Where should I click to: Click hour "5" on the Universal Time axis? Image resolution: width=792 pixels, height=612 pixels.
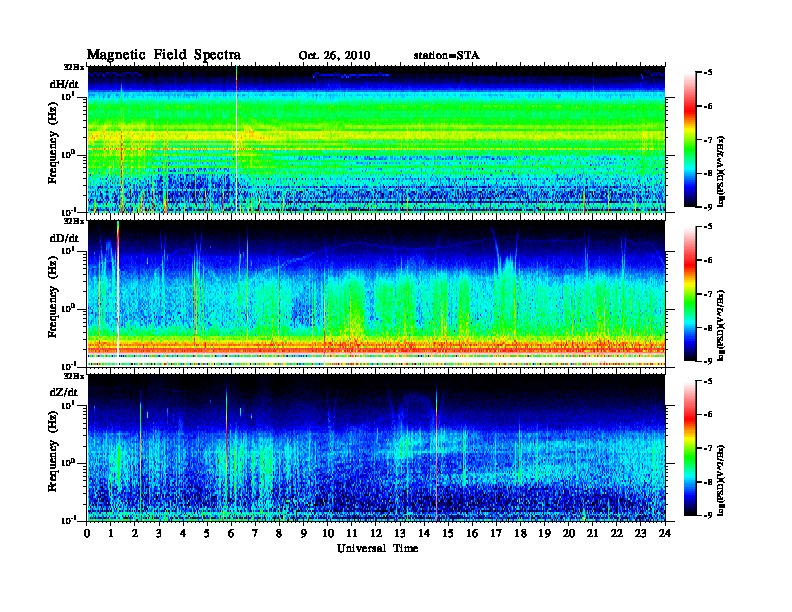207,533
